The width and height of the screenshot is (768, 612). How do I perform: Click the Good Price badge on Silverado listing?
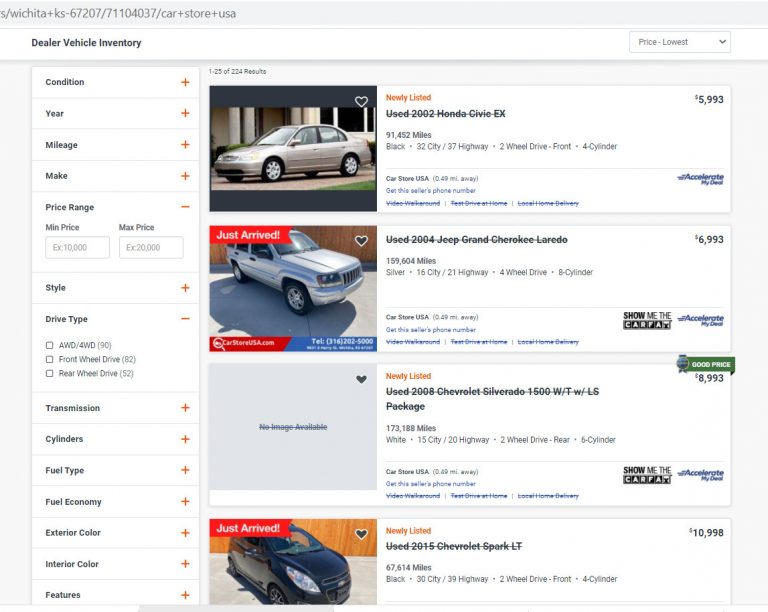(x=705, y=364)
